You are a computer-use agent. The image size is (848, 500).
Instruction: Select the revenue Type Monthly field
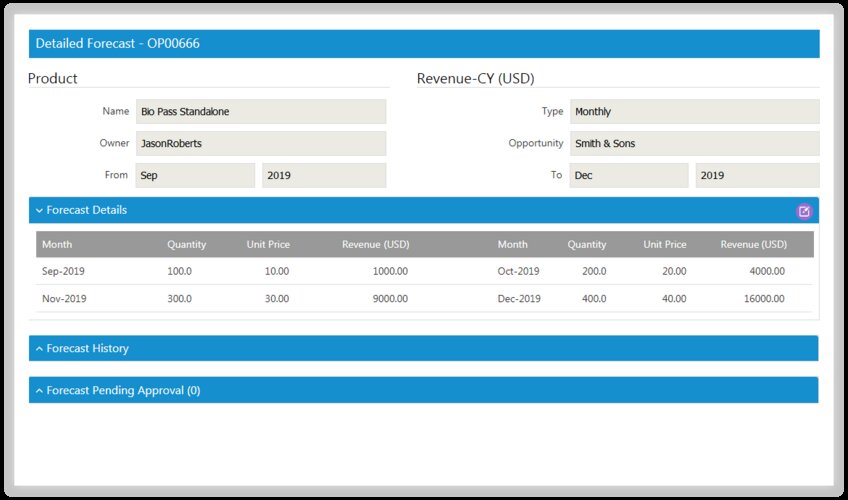point(694,112)
